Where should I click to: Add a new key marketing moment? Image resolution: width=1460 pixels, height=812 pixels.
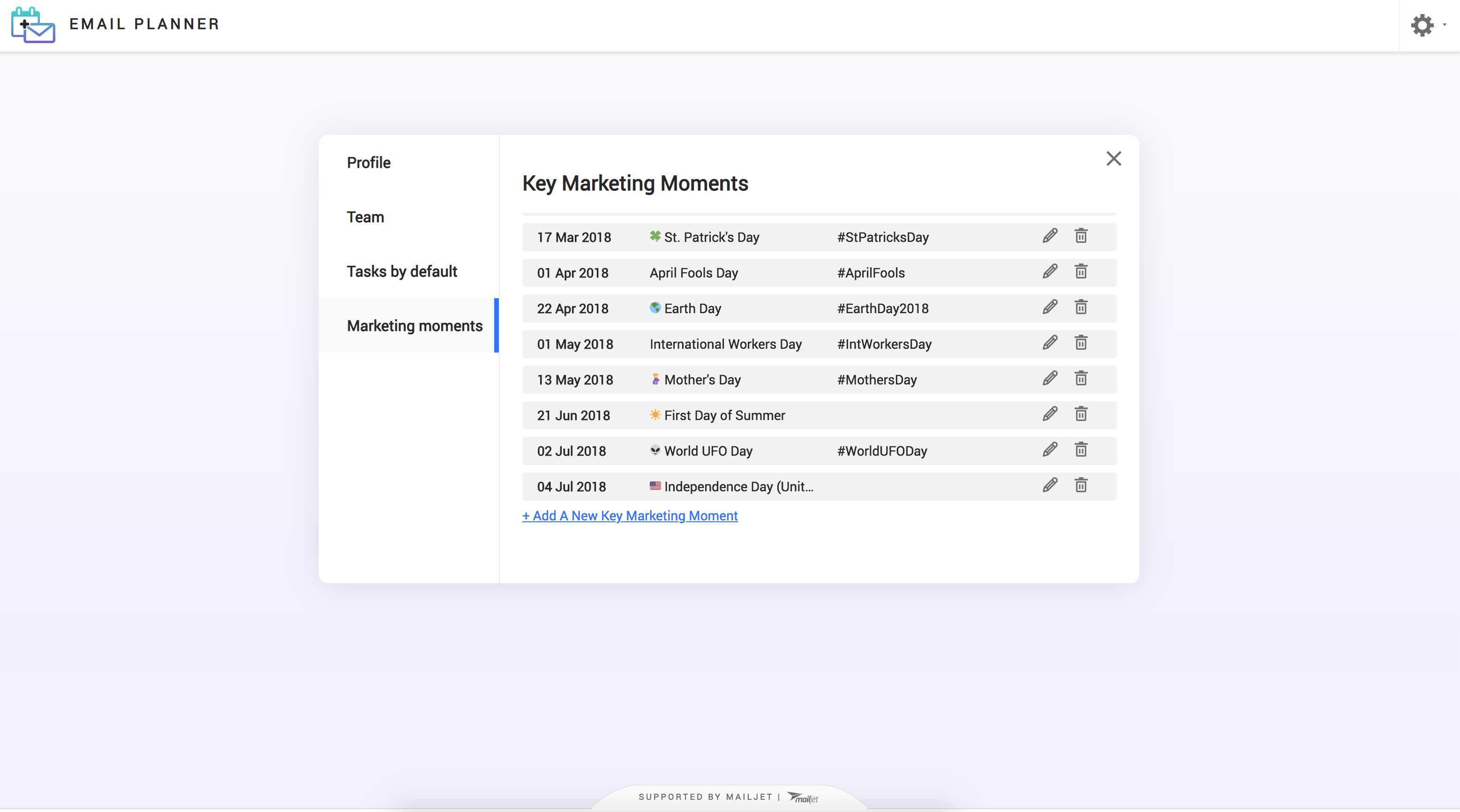(630, 516)
